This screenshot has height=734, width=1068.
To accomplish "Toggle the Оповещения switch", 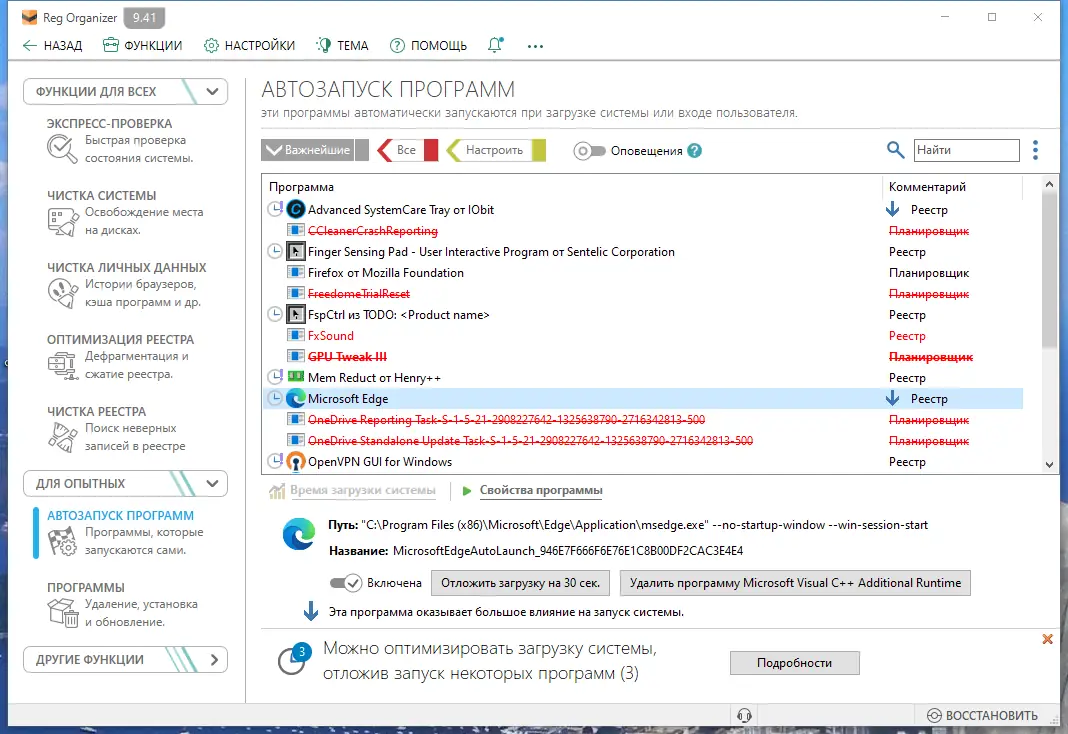I will [589, 150].
